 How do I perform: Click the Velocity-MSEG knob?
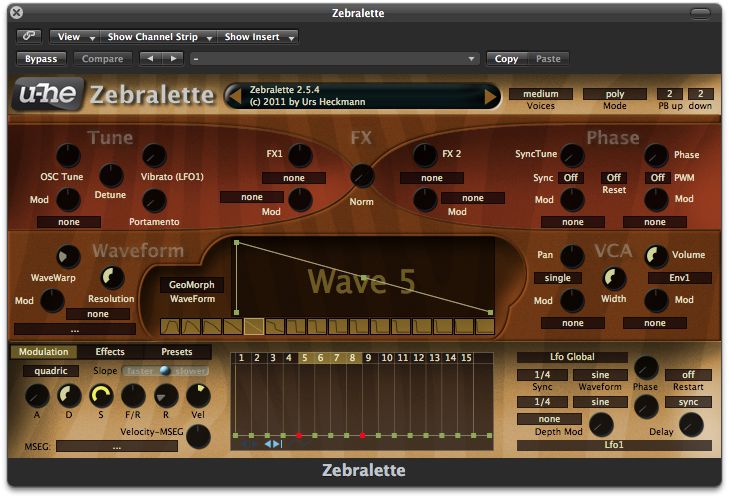point(198,437)
